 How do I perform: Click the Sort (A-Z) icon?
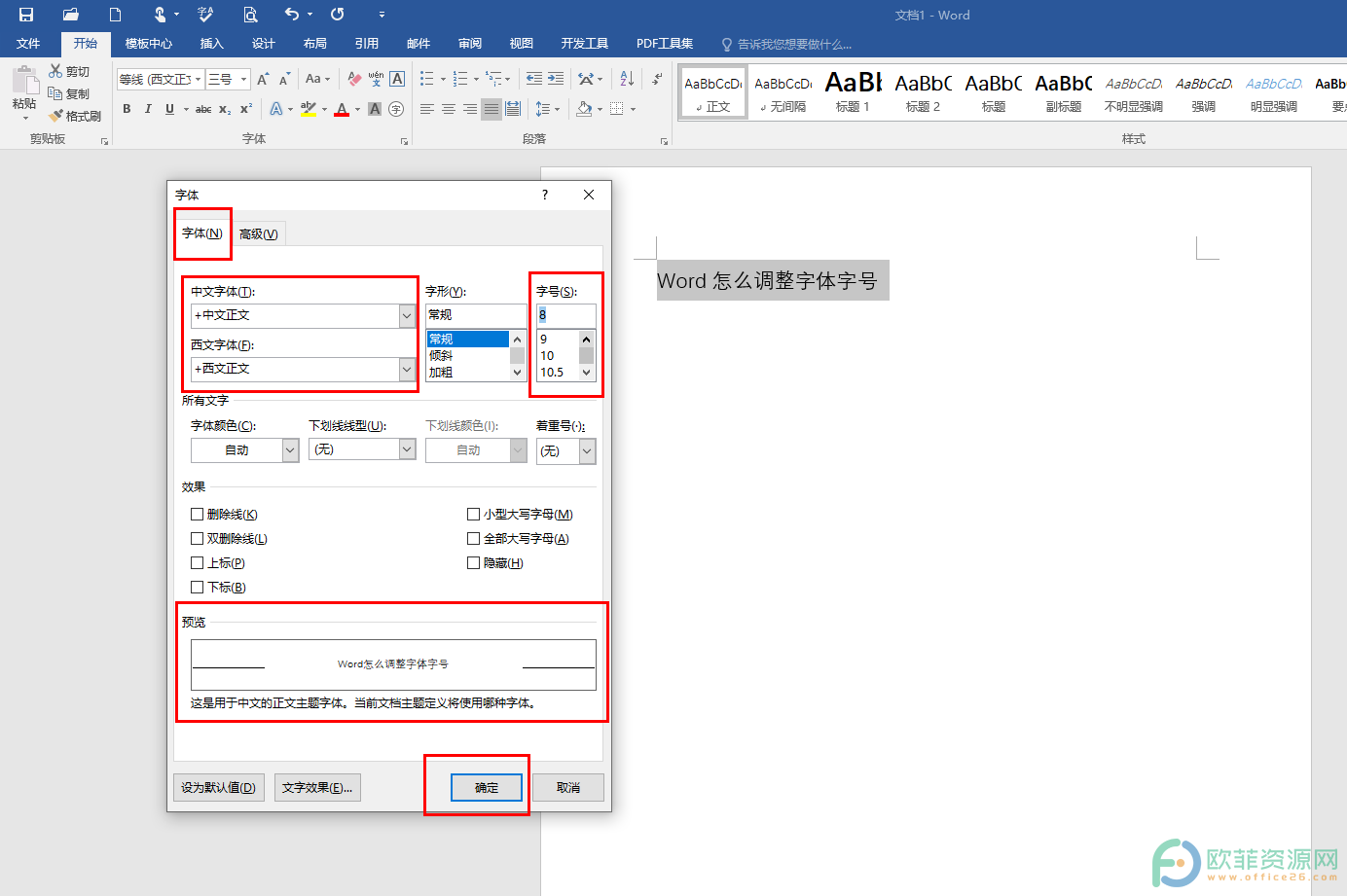627,79
